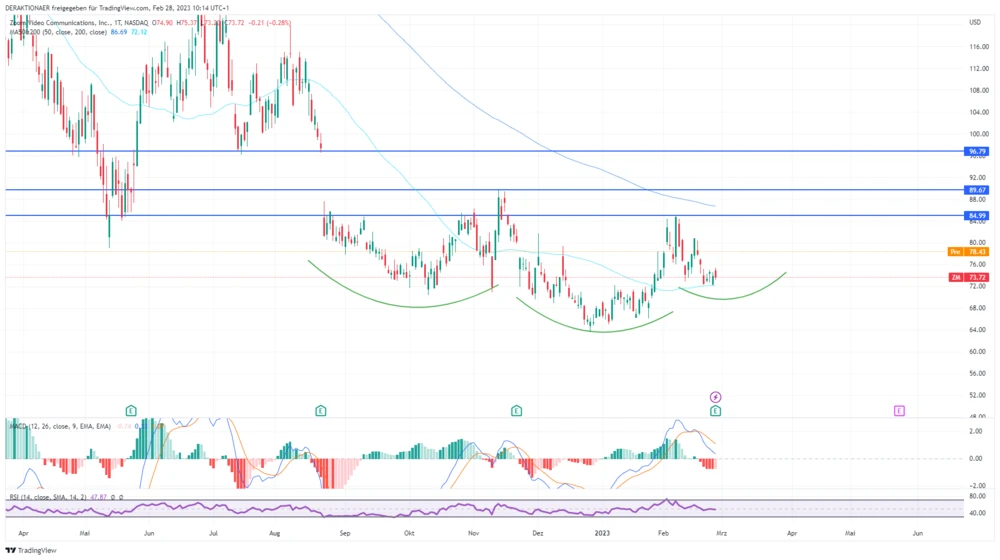The height and width of the screenshot is (560, 1000).
Task: Click the purple upcoming earnings marker
Action: tap(899, 411)
